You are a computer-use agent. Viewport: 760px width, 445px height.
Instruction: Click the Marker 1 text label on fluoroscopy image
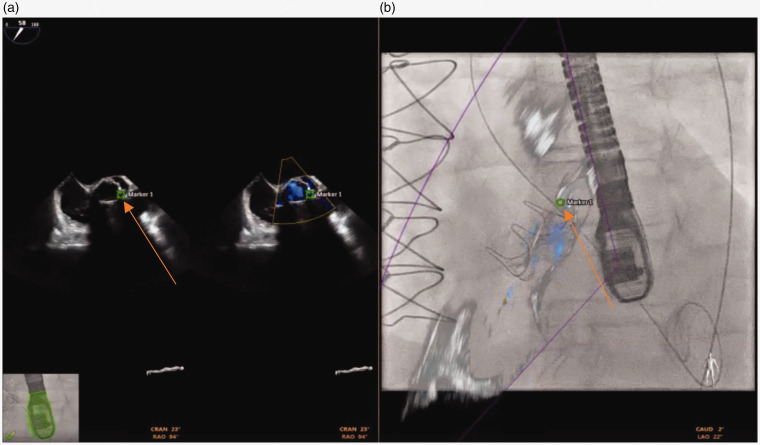pos(580,202)
